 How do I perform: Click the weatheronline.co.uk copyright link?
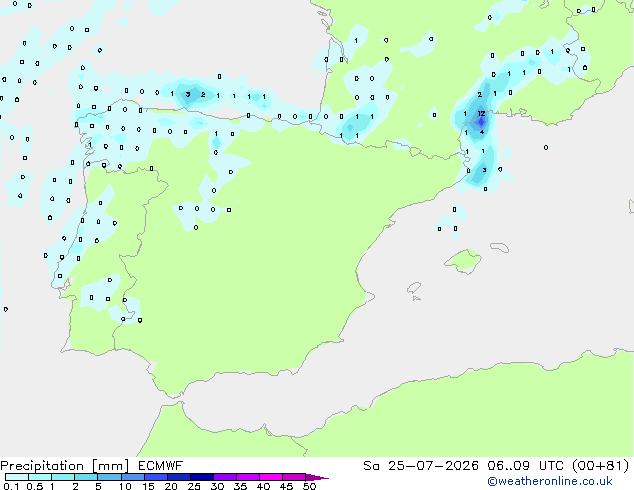click(x=550, y=481)
